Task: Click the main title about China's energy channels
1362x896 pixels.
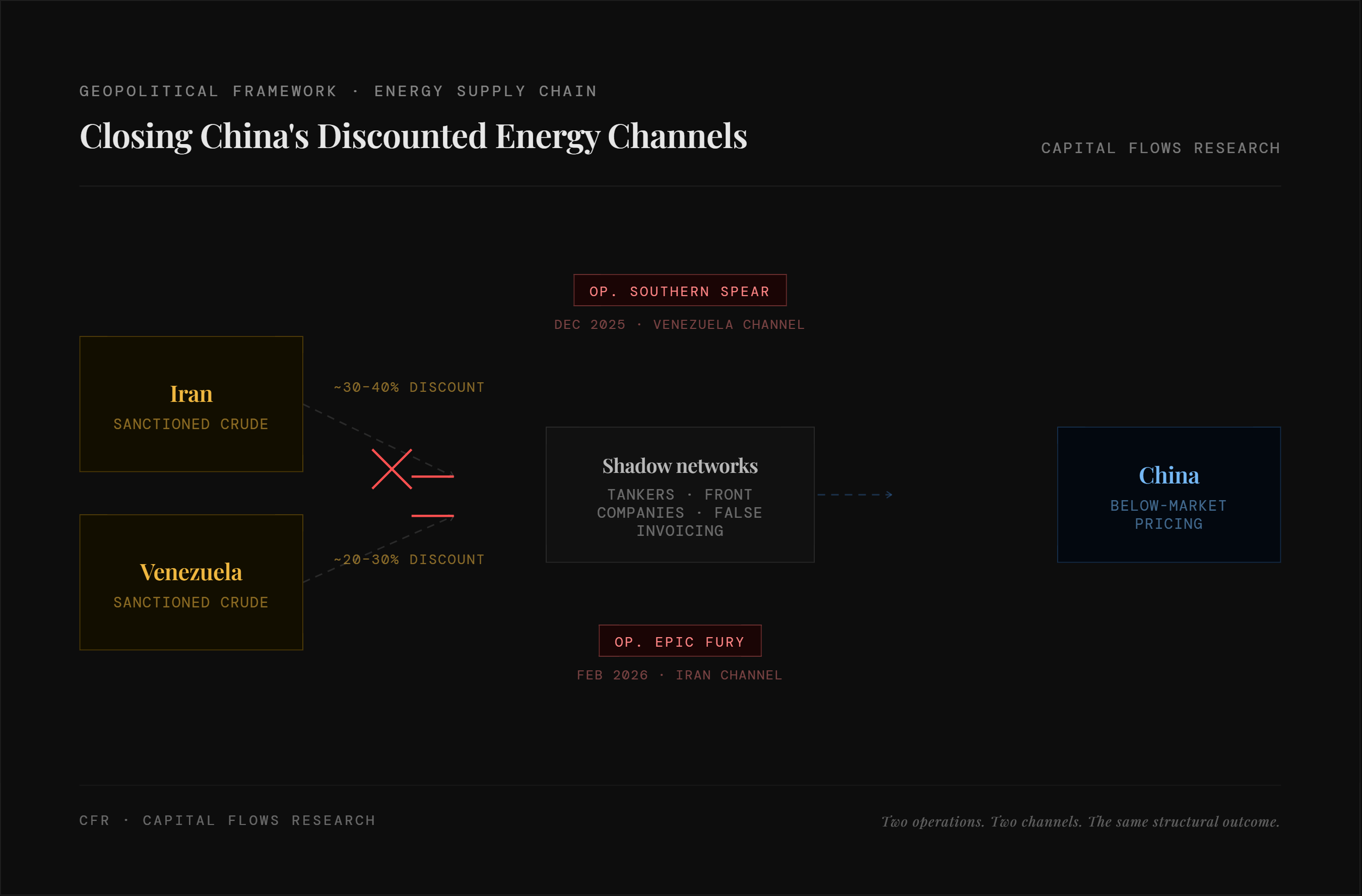Action: [x=413, y=136]
